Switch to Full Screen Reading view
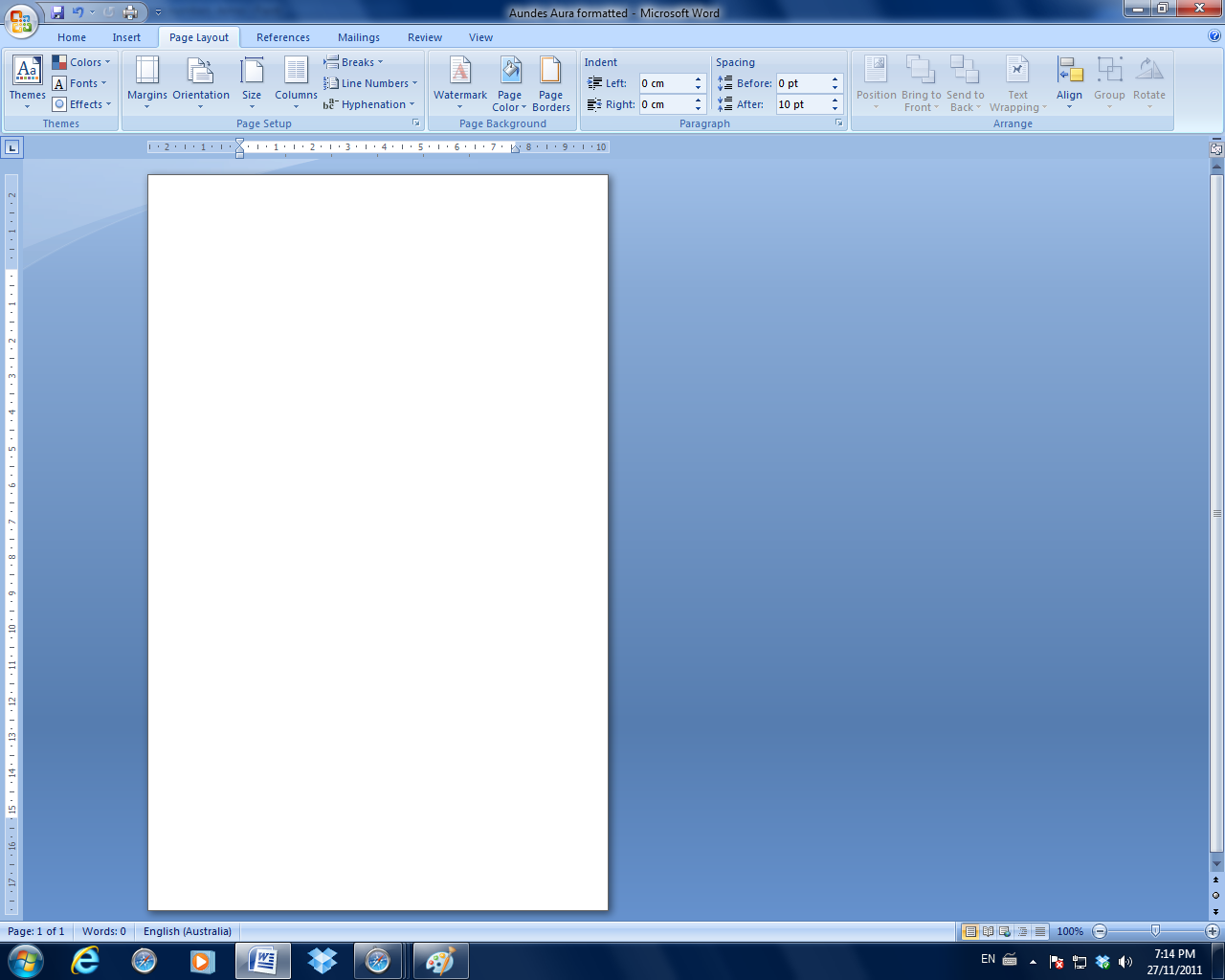 click(x=988, y=931)
